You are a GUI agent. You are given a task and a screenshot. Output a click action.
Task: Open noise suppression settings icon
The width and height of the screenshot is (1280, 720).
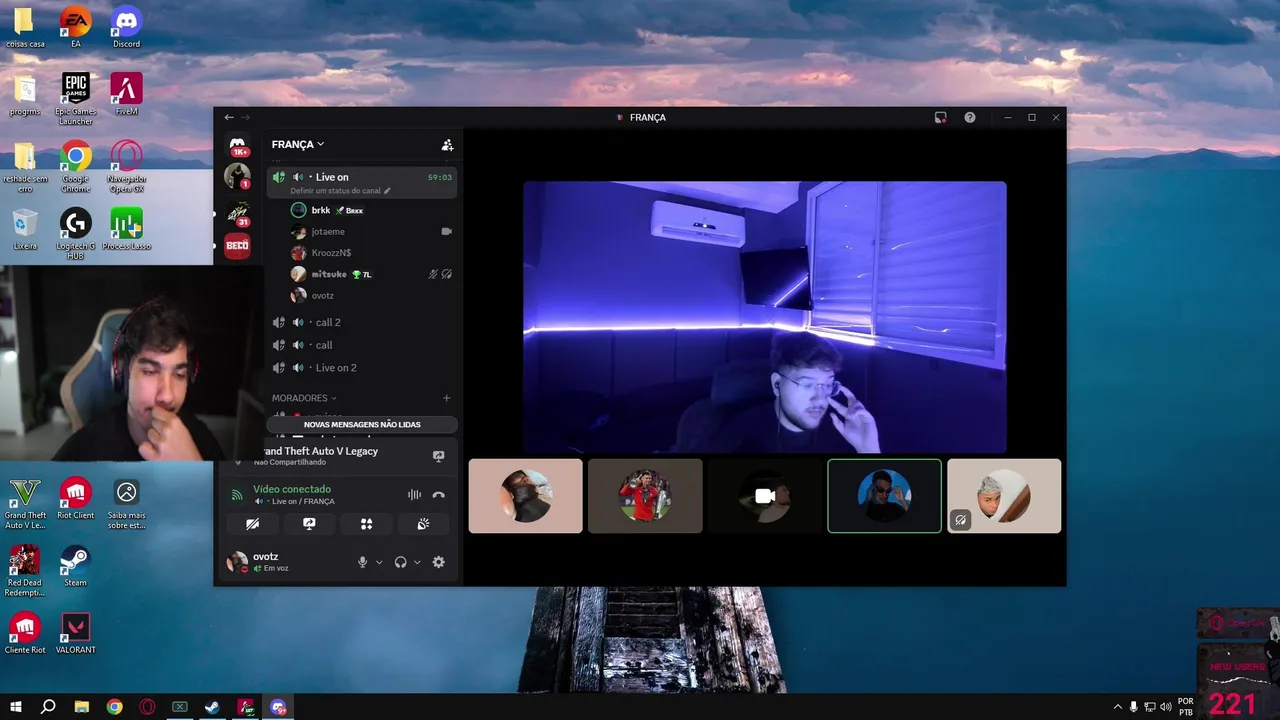tap(414, 495)
